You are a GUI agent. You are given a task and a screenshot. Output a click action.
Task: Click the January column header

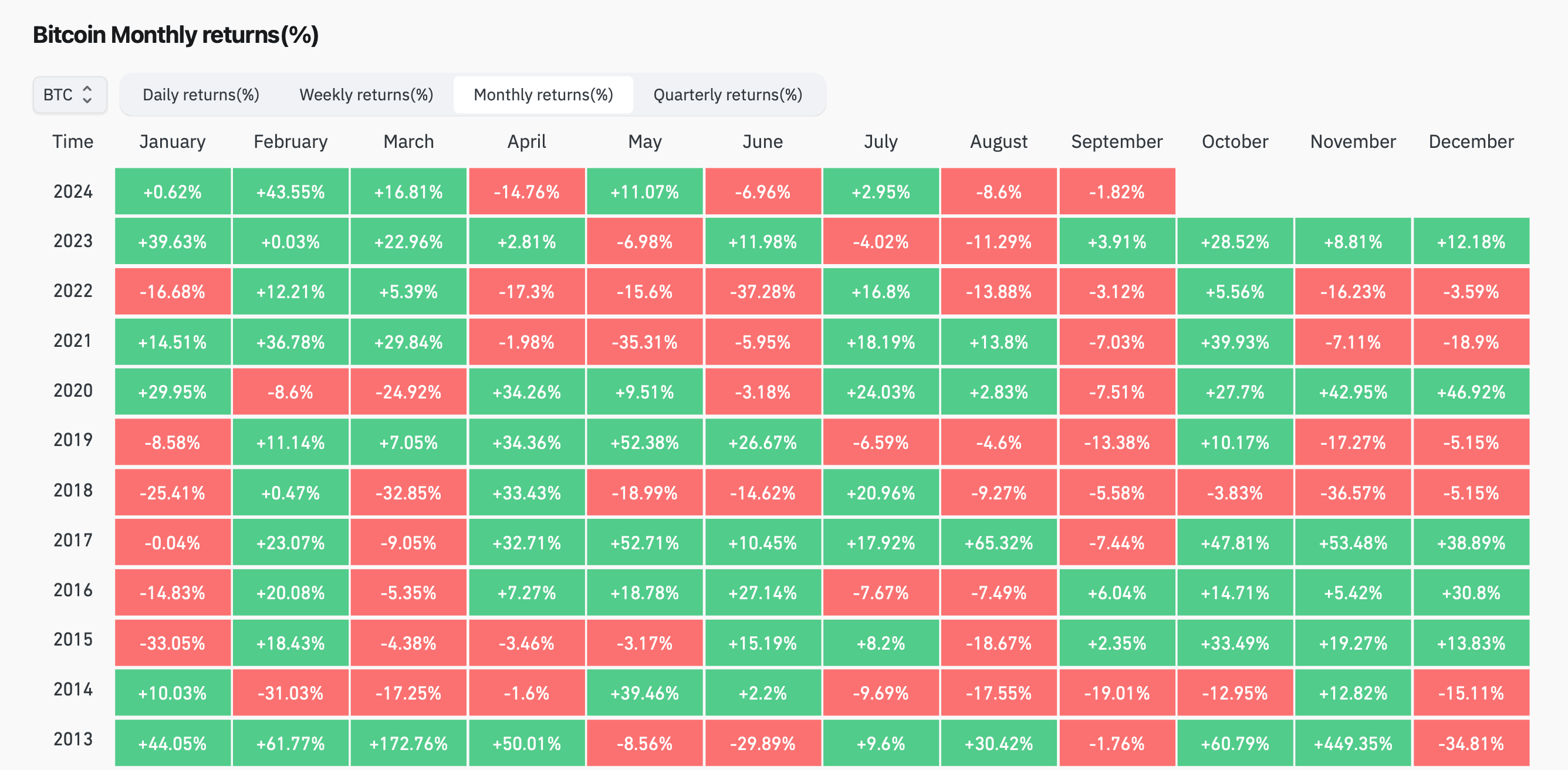(173, 142)
